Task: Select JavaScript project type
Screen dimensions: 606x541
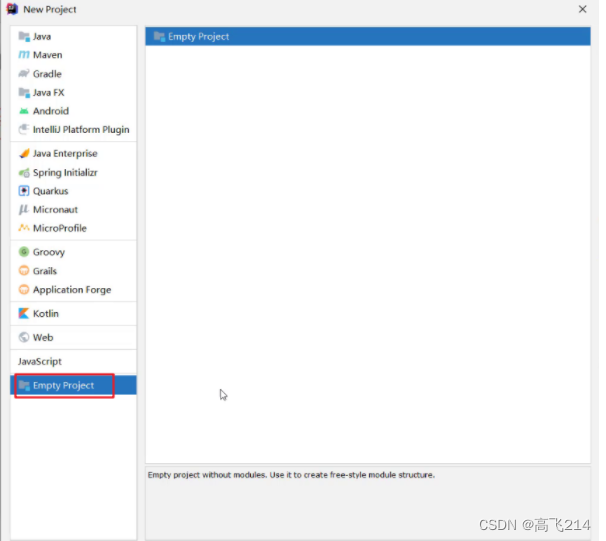Action: pos(40,361)
